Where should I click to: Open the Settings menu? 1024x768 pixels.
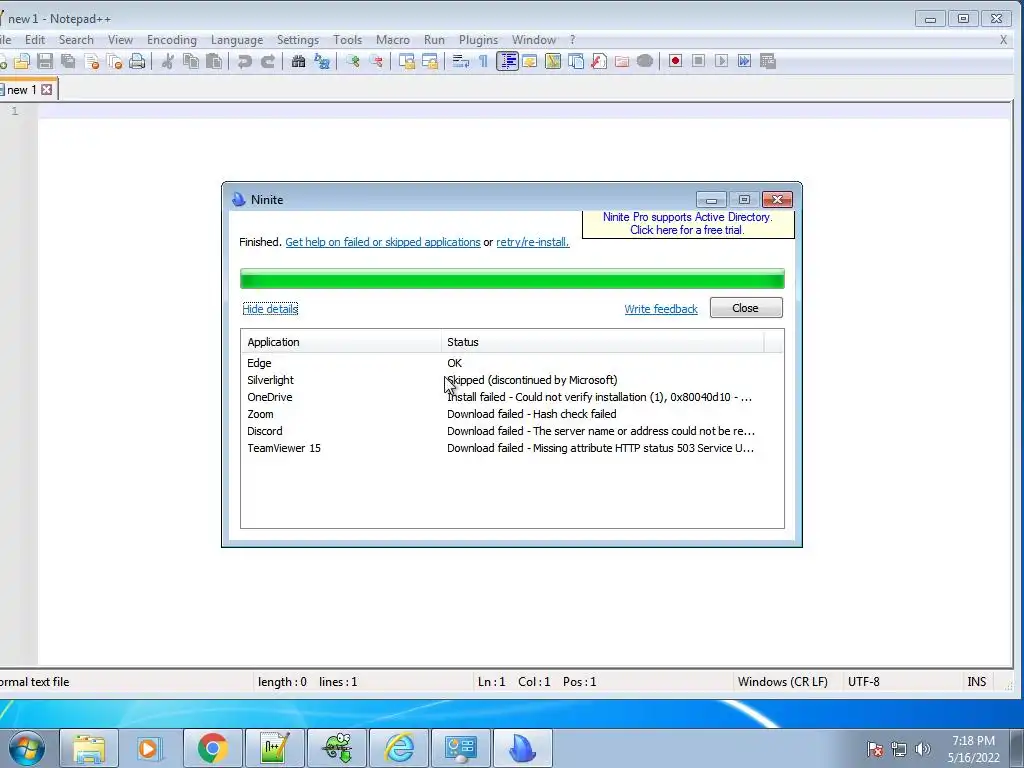click(298, 40)
